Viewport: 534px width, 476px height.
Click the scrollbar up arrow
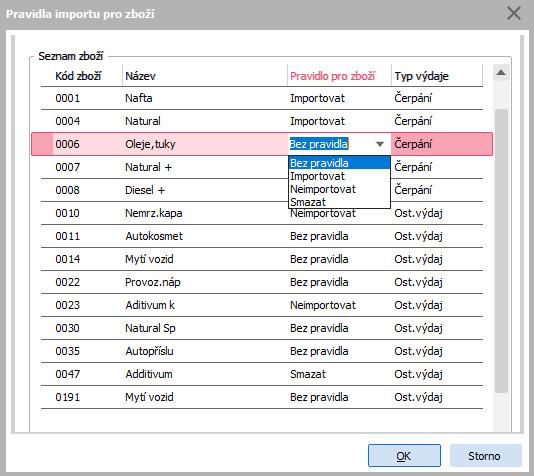(501, 73)
